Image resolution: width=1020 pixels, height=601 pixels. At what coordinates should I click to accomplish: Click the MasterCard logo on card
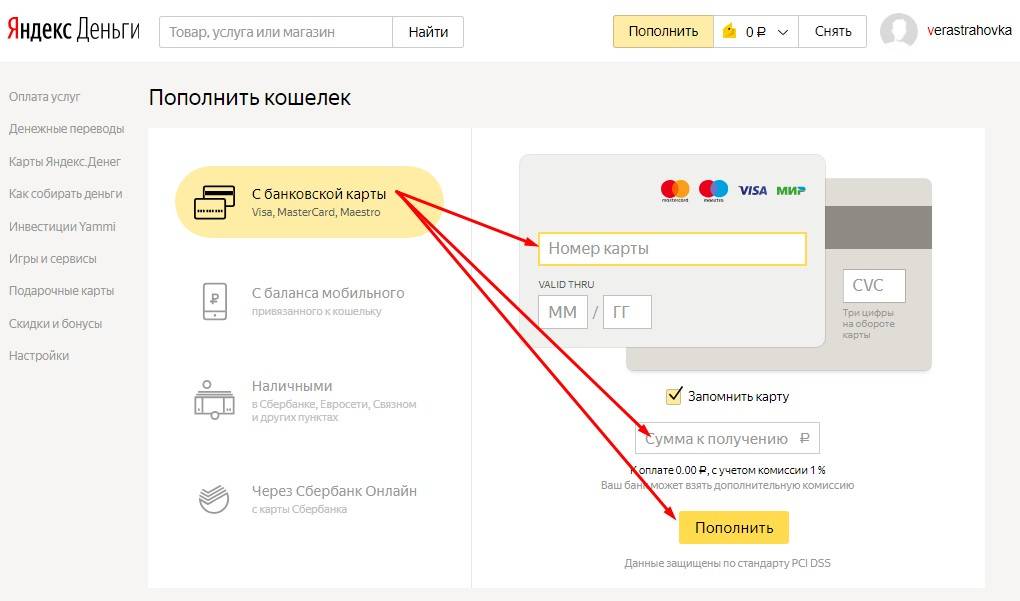[675, 191]
